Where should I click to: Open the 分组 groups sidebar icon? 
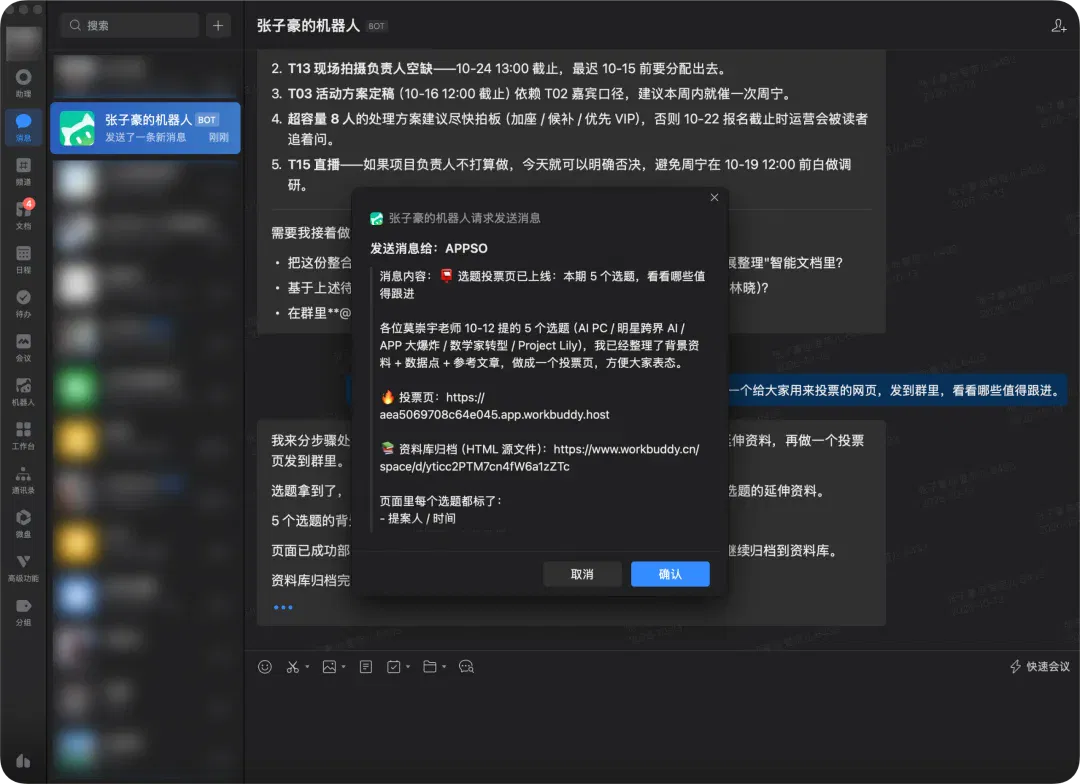(23, 612)
